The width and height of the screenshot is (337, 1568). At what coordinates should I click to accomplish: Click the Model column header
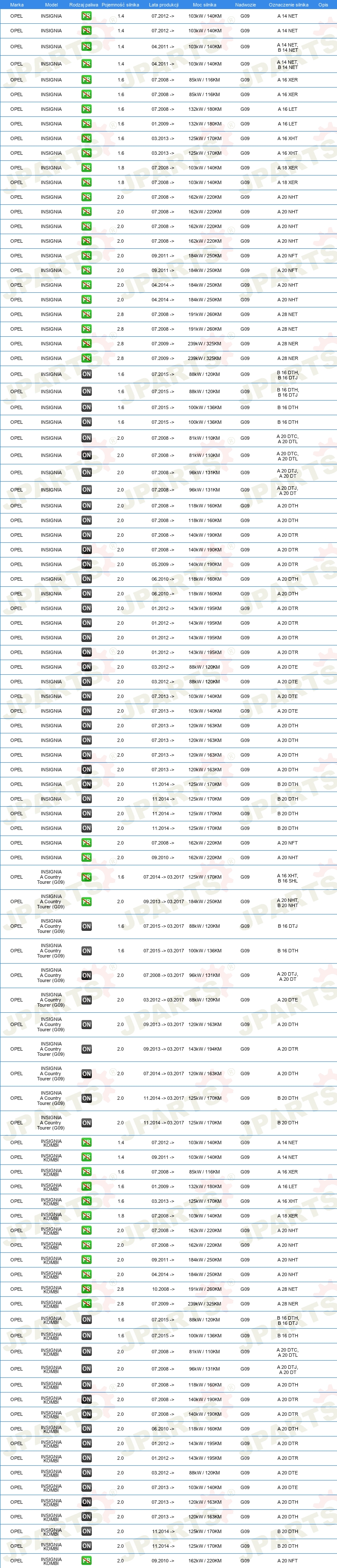[51, 4]
